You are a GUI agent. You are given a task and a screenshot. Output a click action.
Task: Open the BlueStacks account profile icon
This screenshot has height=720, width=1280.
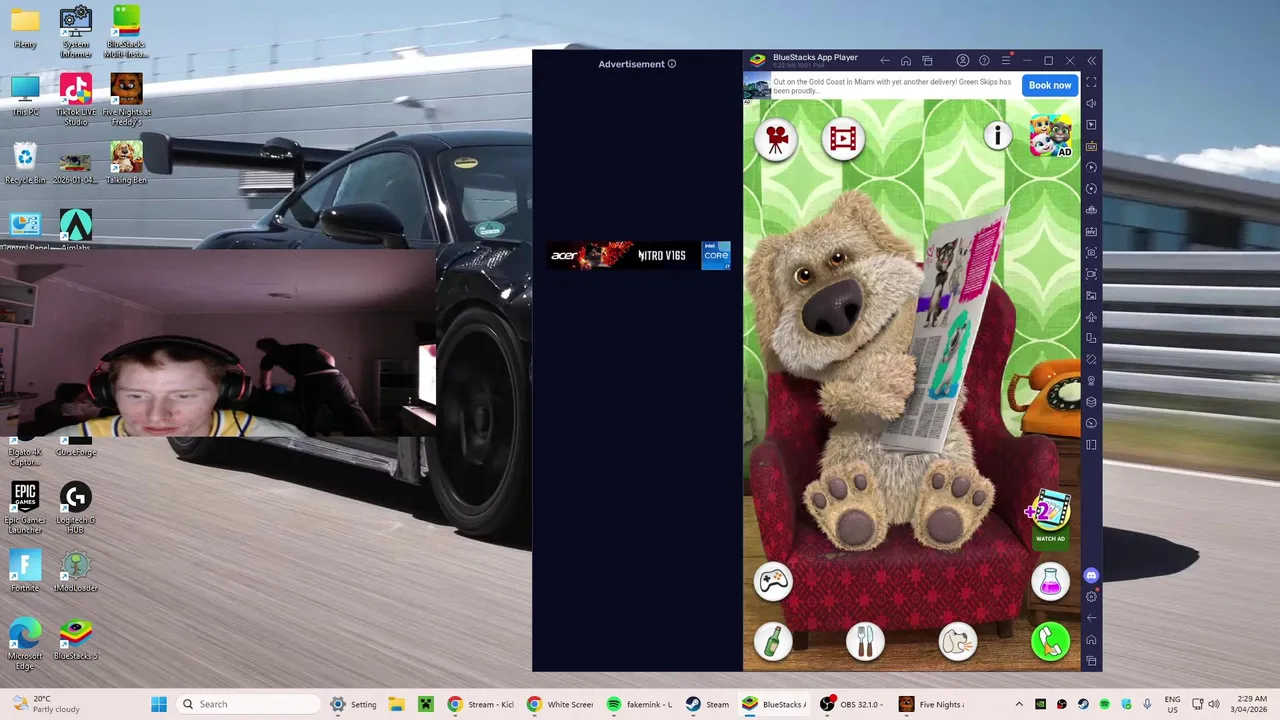pos(962,61)
